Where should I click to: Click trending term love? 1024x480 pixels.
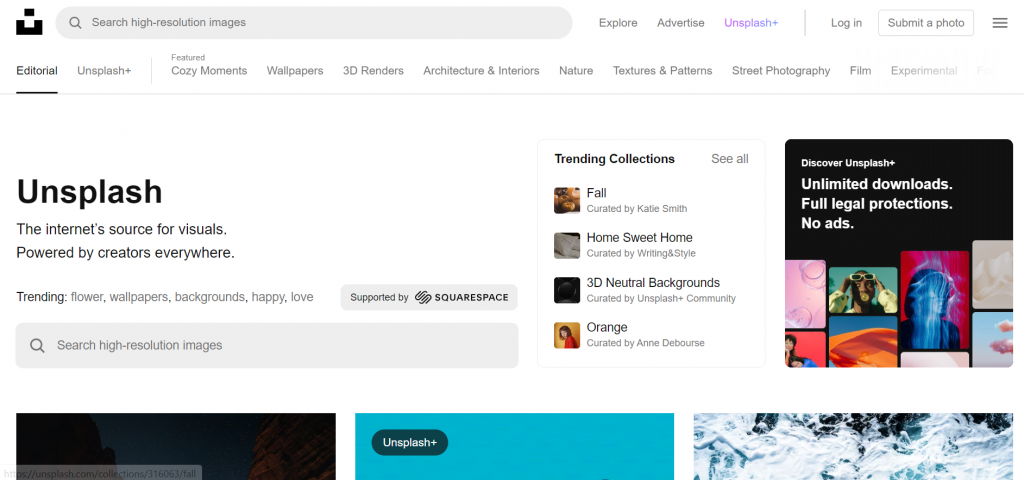[x=302, y=297]
